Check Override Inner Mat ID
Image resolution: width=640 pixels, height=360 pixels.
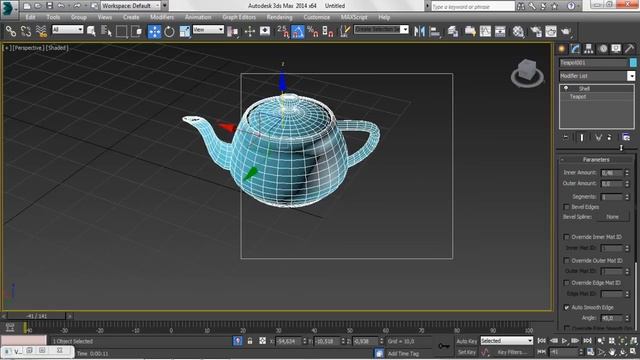(566, 237)
